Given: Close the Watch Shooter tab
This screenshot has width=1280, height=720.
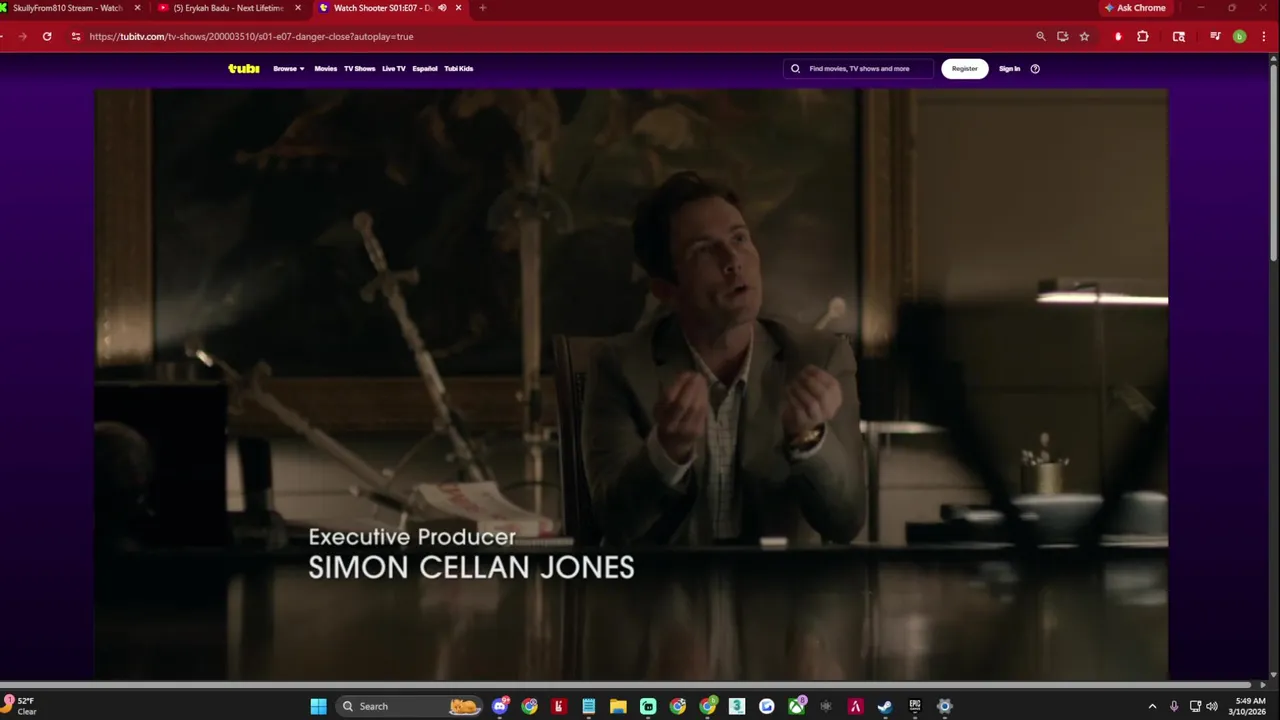Looking at the screenshot, I should (x=459, y=8).
